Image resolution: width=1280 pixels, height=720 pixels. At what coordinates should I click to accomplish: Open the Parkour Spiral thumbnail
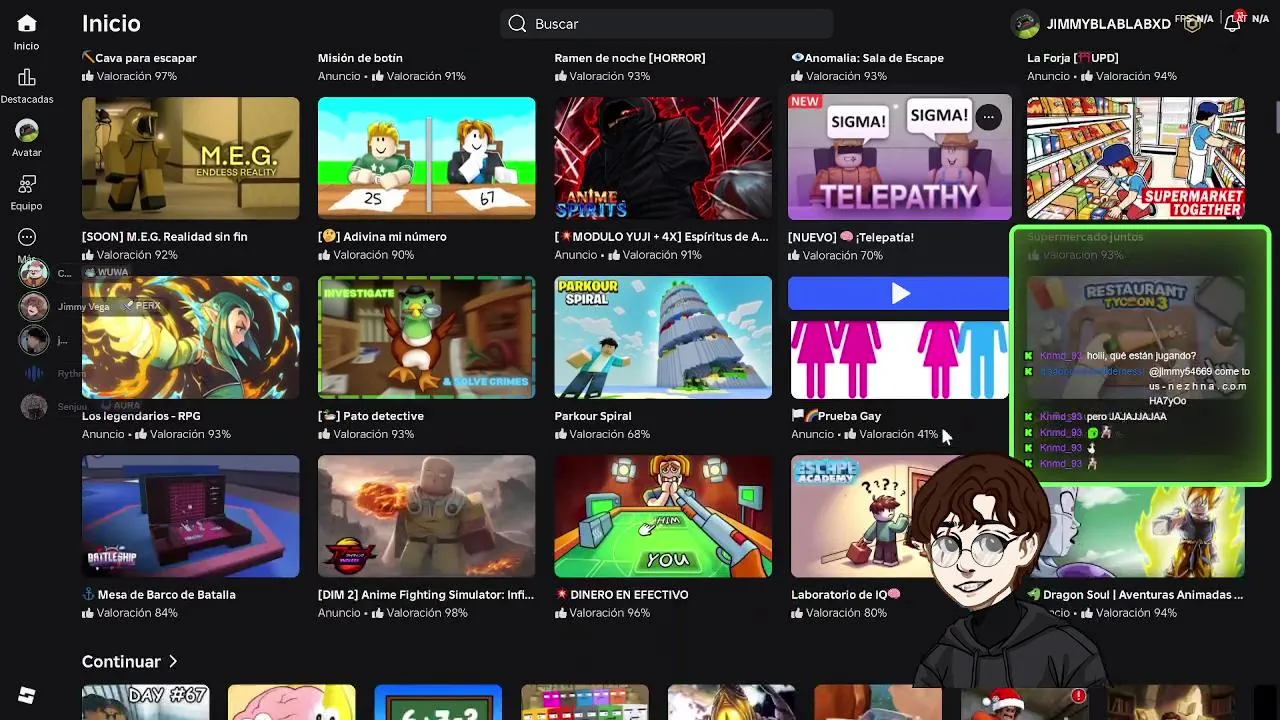663,337
